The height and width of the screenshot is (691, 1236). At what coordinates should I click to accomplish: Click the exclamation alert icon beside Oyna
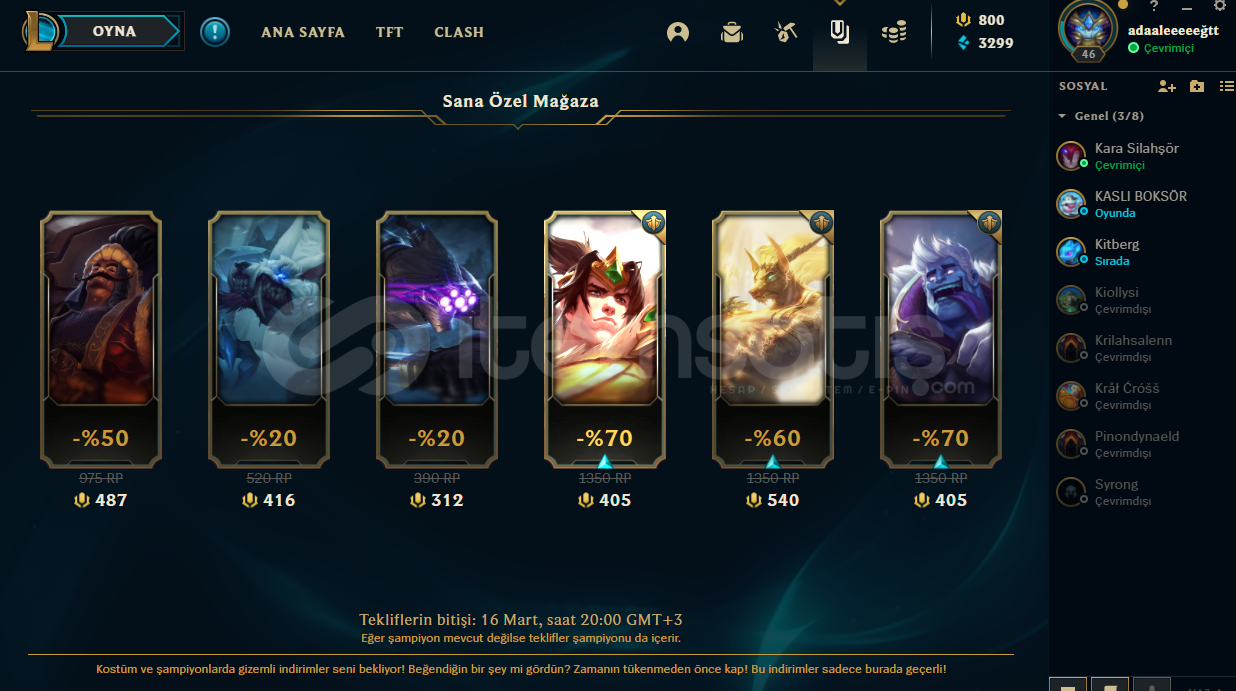point(214,32)
